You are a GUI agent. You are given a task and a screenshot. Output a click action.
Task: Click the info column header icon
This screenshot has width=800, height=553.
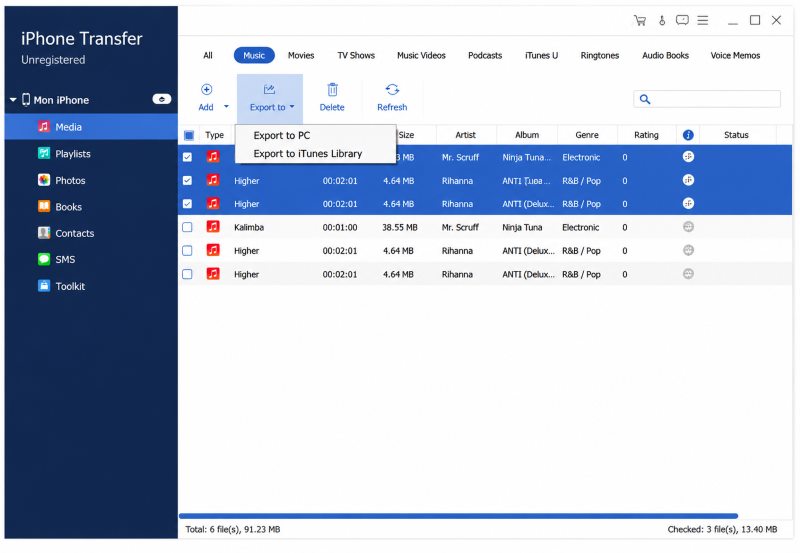pyautogui.click(x=688, y=135)
